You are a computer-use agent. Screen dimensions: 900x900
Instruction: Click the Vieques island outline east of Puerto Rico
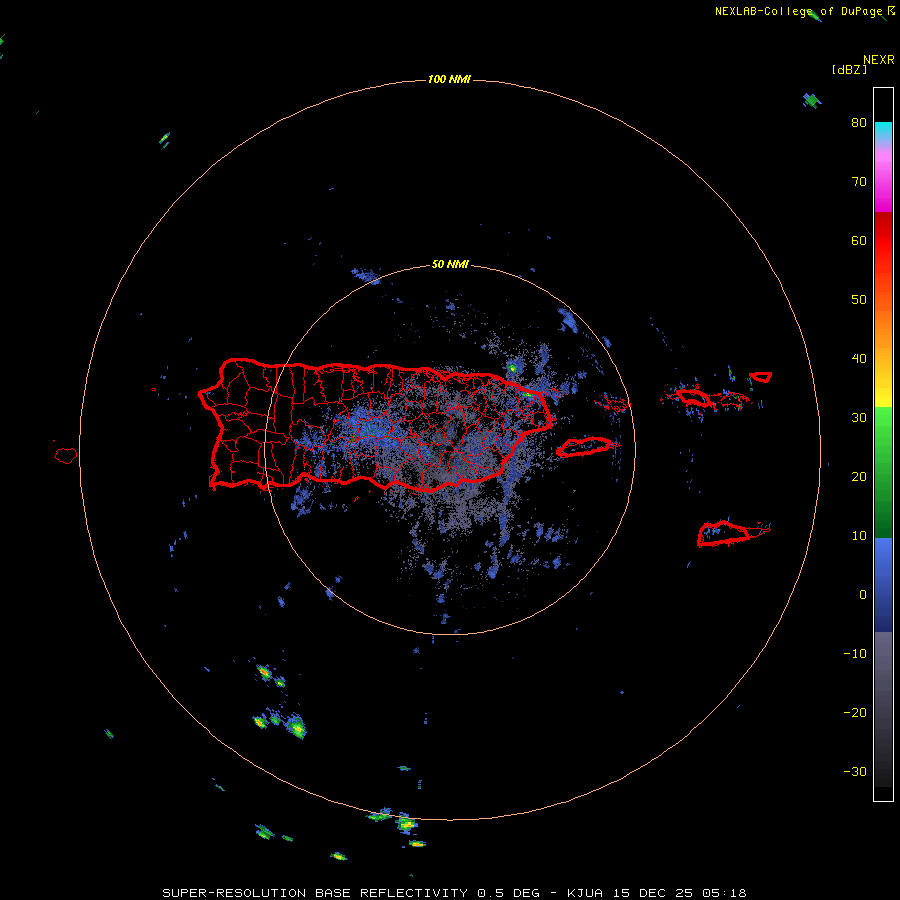coord(584,447)
